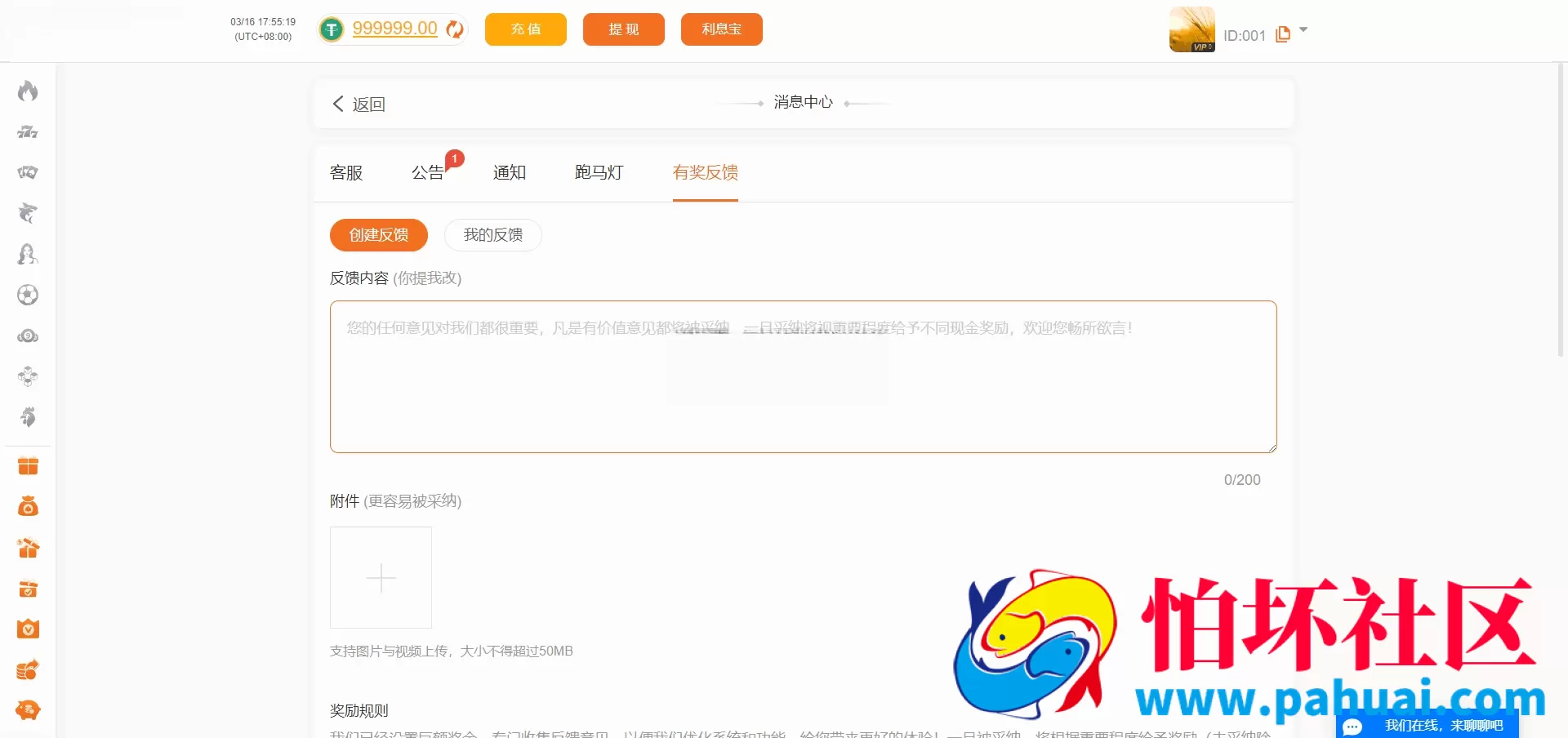Viewport: 1568px width, 738px height.
Task: Click the 0/200 character counter
Action: tap(1242, 480)
